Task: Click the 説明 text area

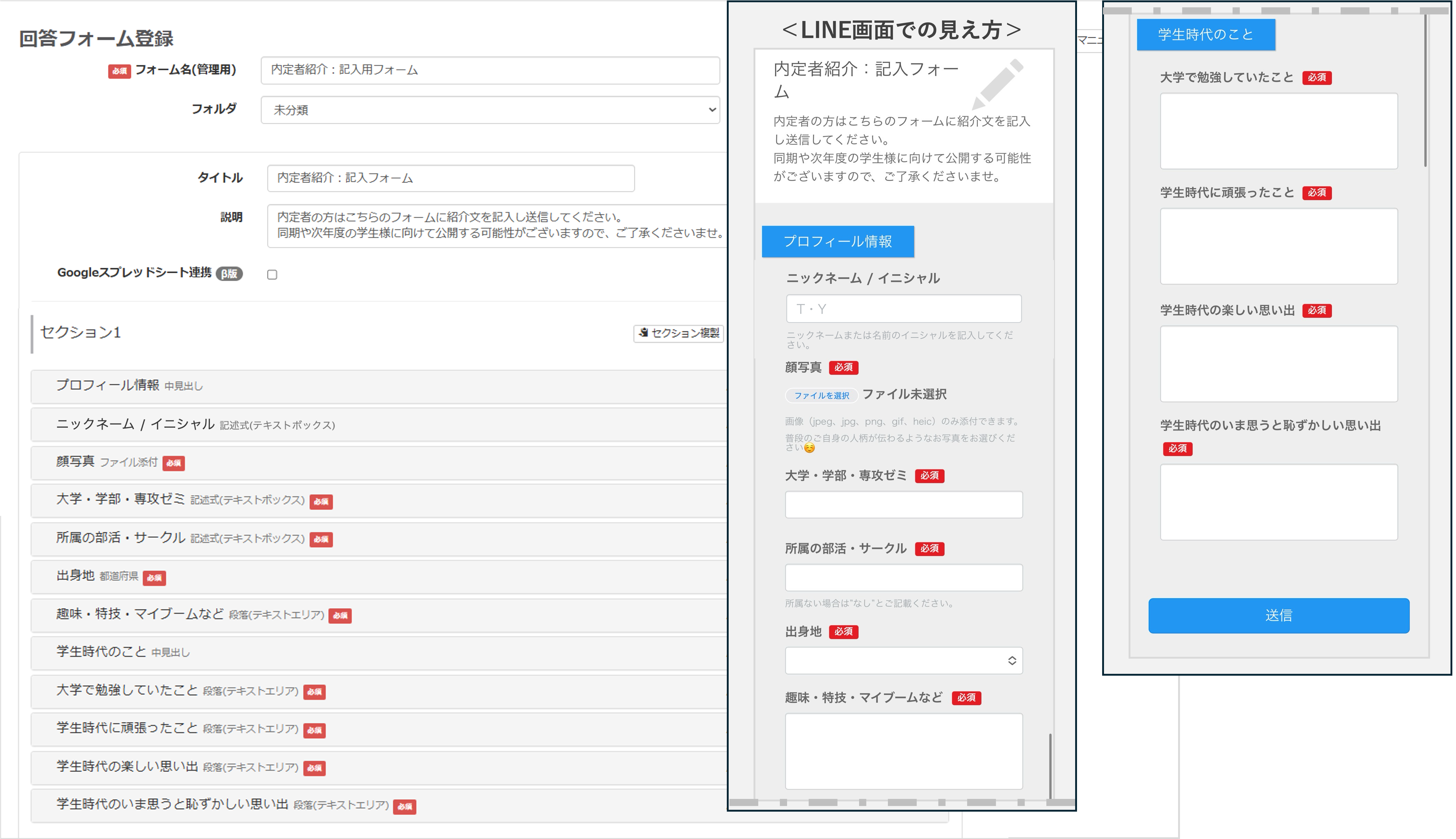Action: 497,225
